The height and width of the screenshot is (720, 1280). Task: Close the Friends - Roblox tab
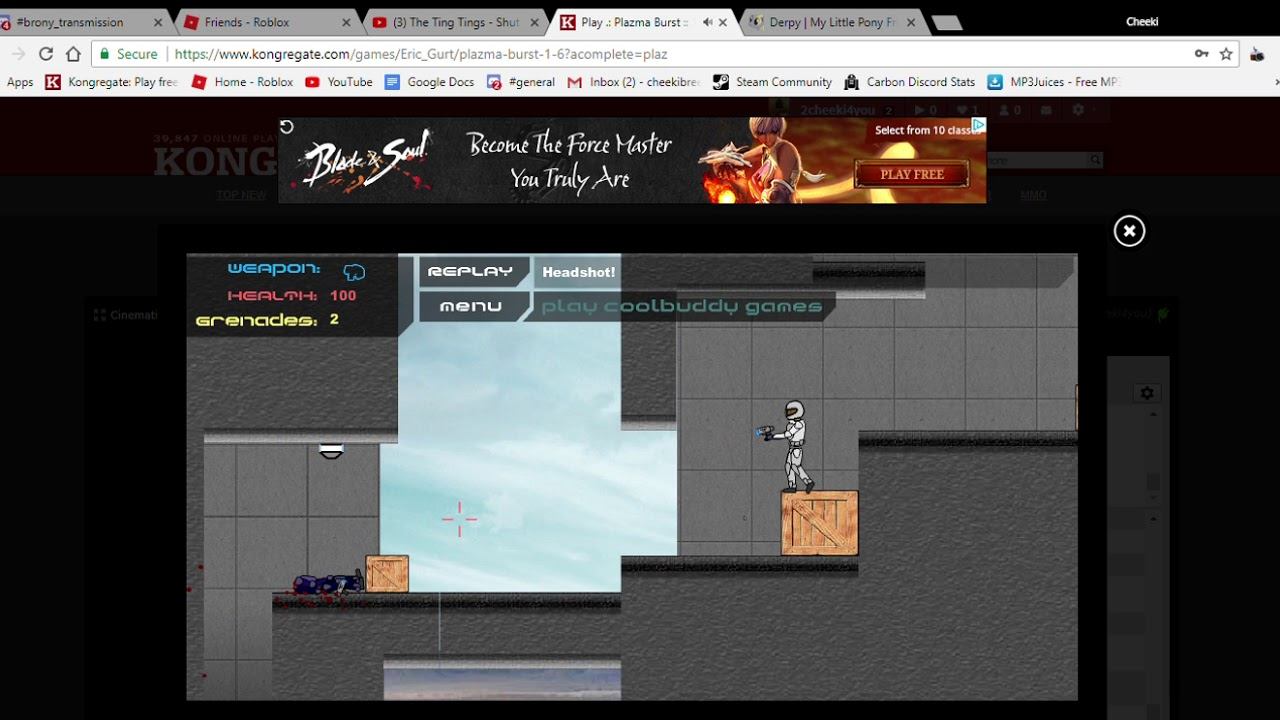346,22
